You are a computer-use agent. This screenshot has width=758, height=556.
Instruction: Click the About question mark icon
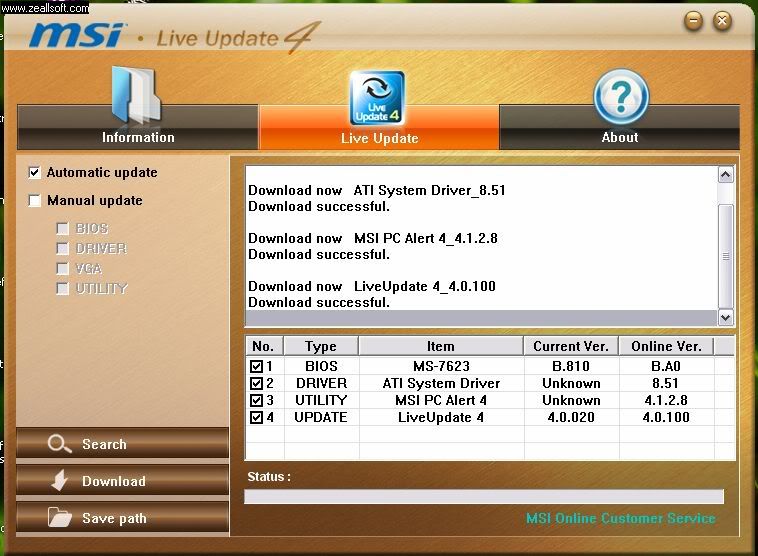click(621, 97)
